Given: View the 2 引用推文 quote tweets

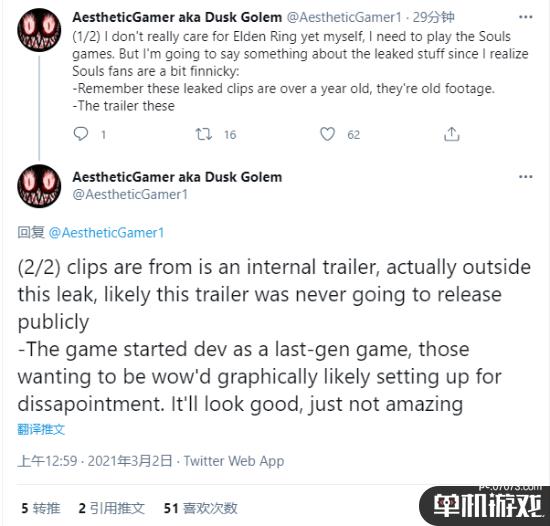Looking at the screenshot, I should click(112, 508).
